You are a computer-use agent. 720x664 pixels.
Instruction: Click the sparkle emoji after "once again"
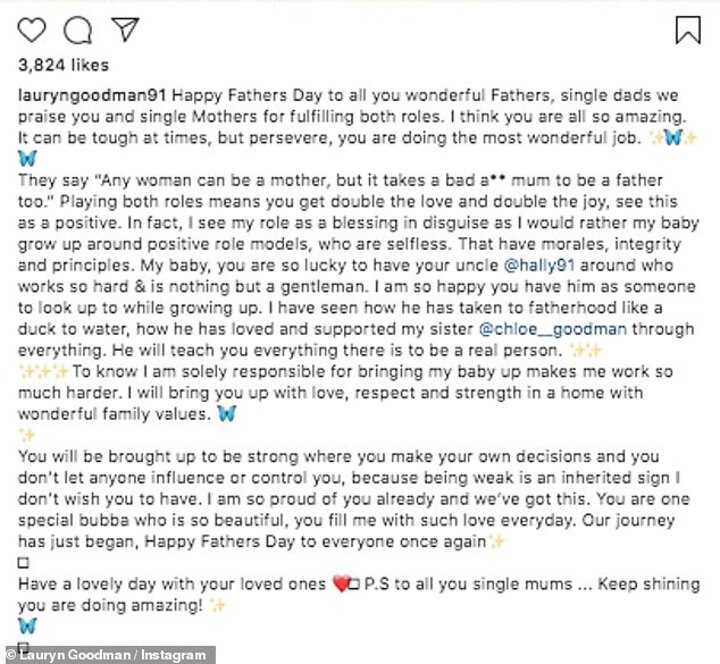(496, 541)
